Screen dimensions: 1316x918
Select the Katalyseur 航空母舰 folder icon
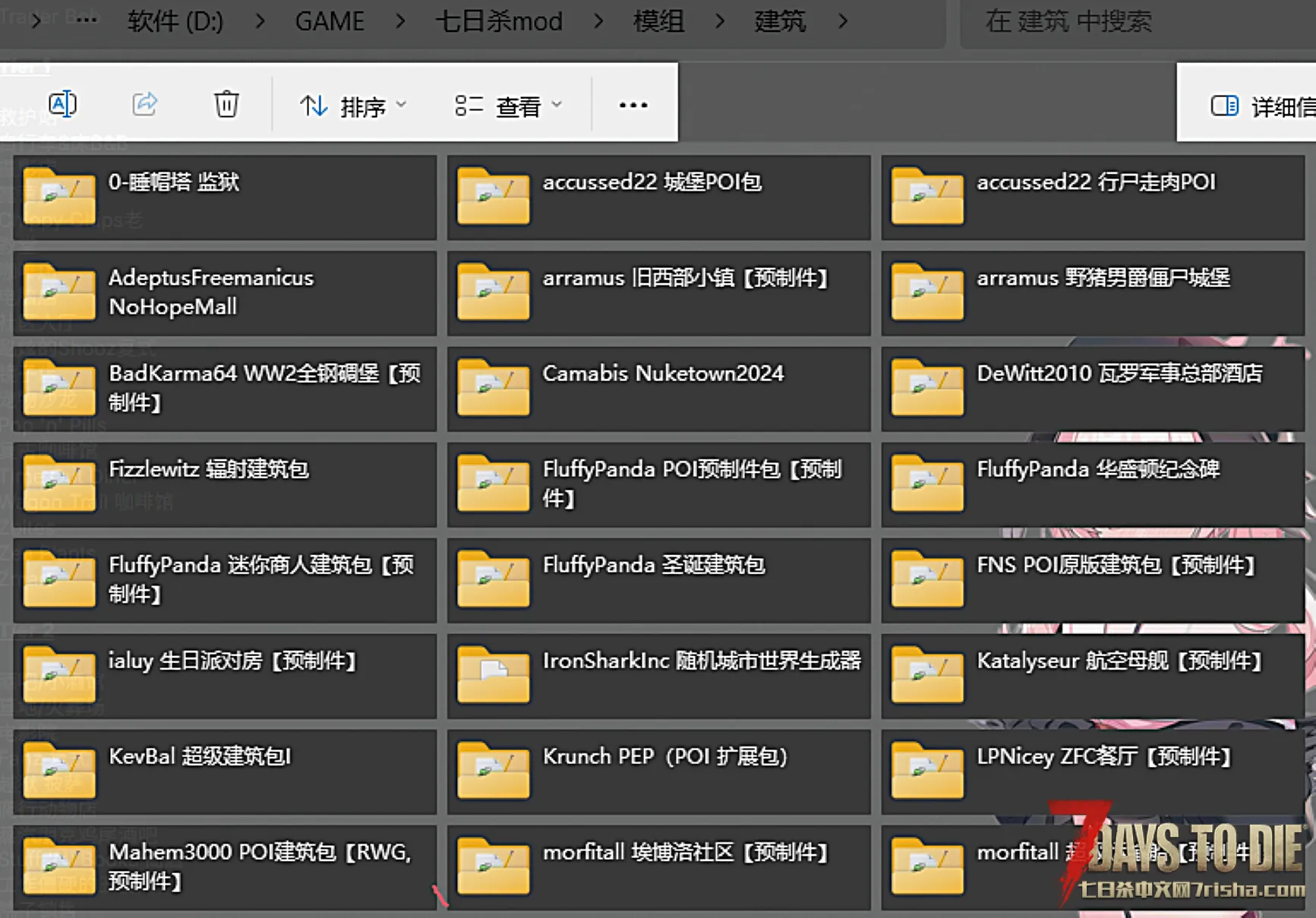[x=927, y=674]
